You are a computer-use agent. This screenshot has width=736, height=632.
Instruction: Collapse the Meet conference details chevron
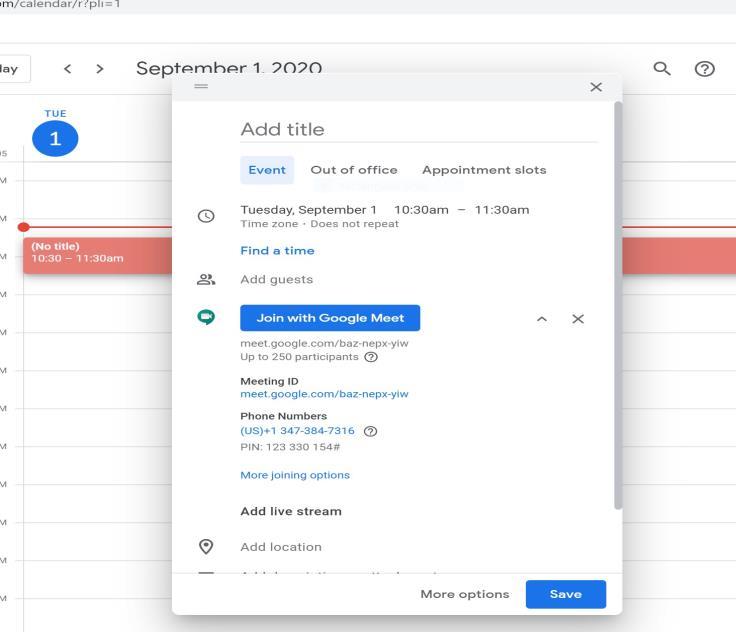click(542, 319)
